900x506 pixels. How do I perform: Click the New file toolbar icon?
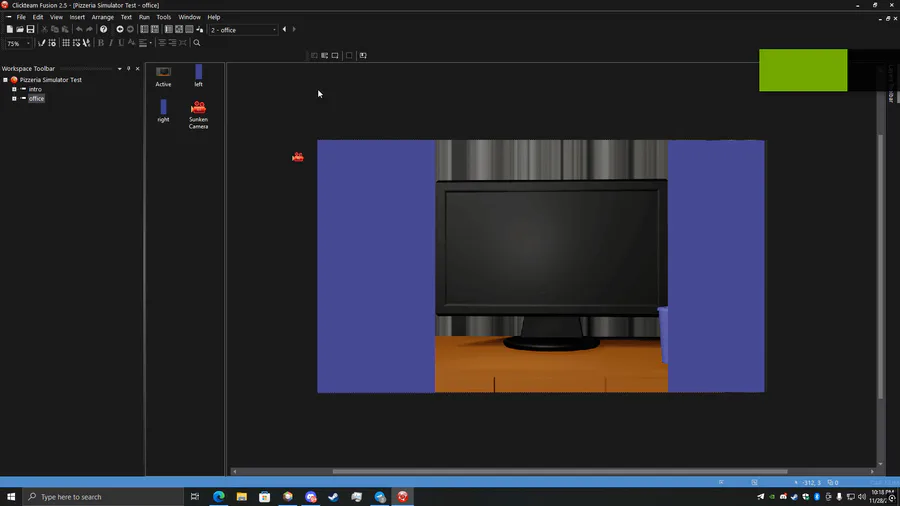point(10,29)
